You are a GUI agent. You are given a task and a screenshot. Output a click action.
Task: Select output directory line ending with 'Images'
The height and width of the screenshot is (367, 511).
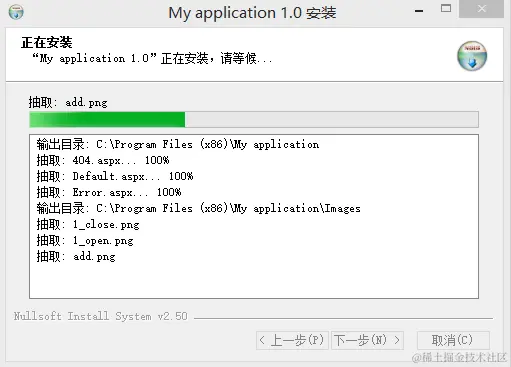199,209
